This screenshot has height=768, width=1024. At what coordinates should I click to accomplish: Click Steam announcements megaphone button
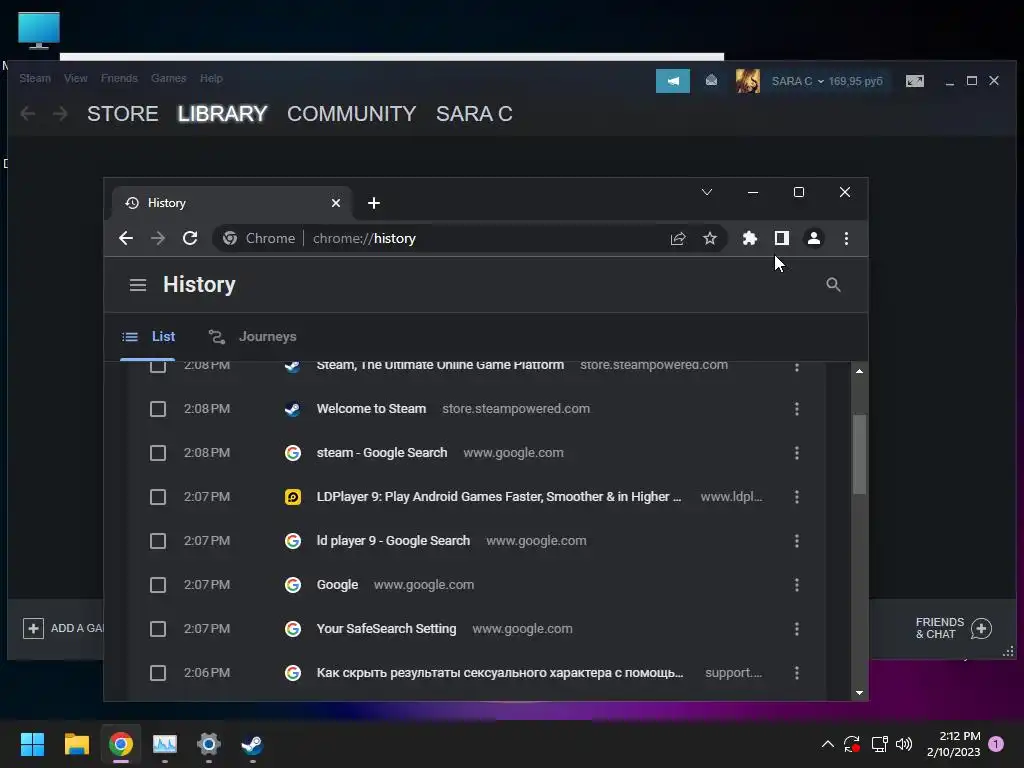(x=673, y=81)
